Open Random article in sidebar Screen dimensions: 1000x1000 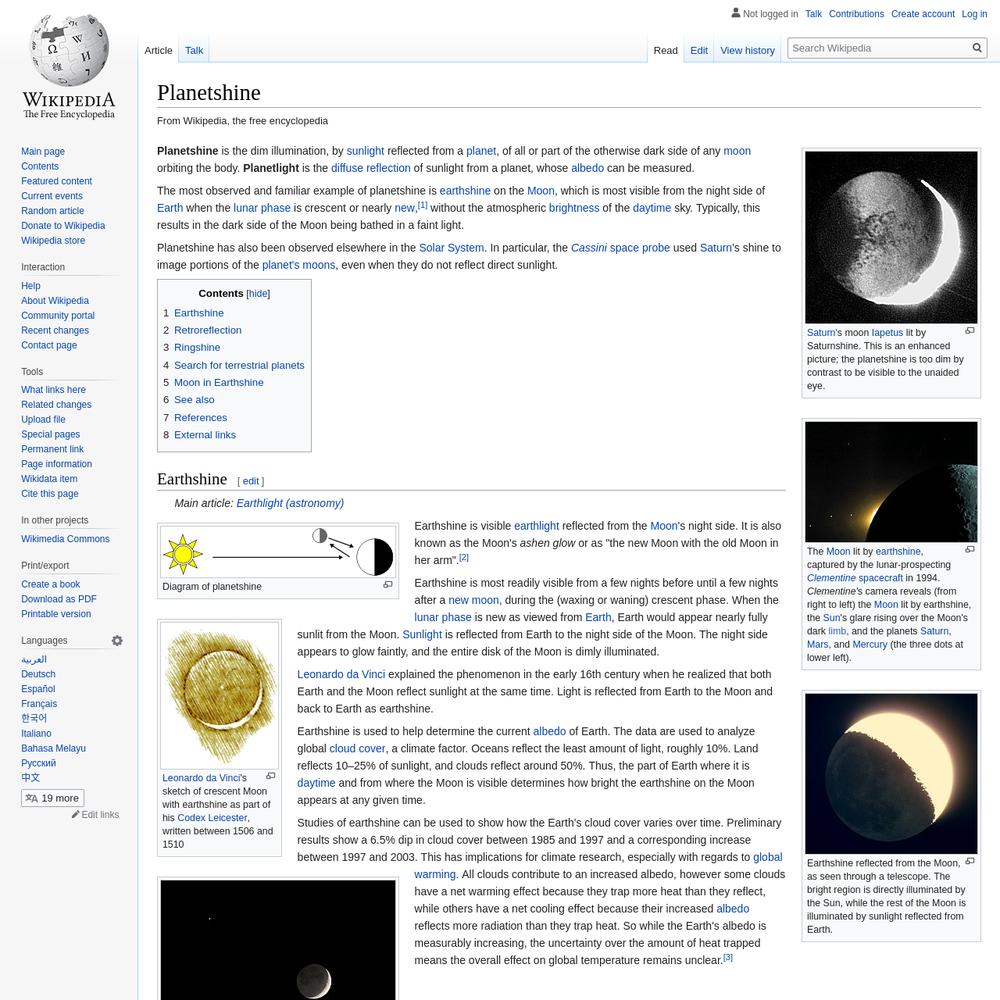click(52, 210)
